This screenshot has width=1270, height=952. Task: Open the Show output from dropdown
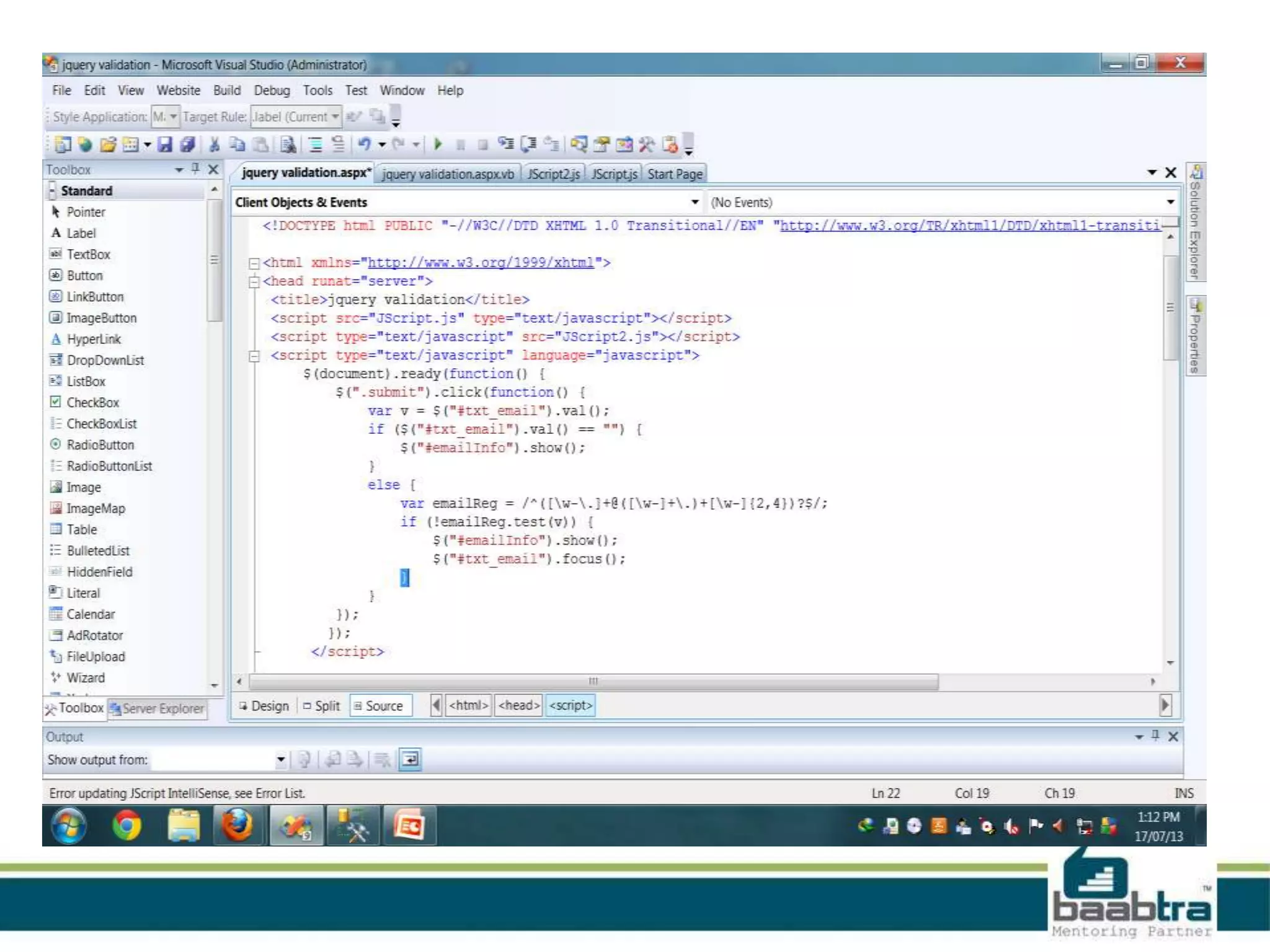tap(280, 760)
